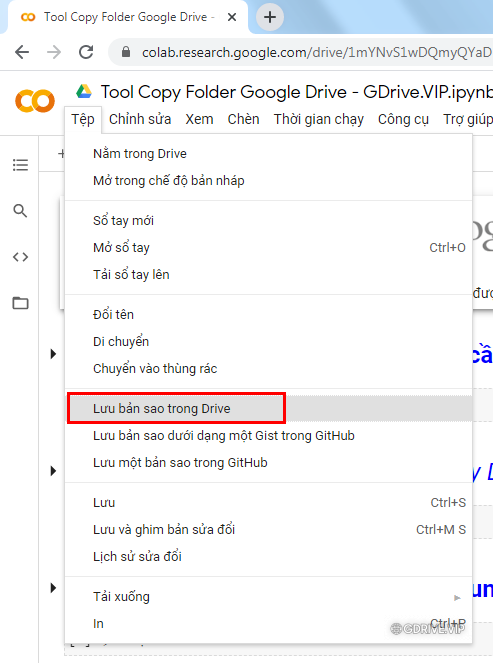Expand second collapsed notebook section arrow
Viewport: 493px width, 663px height.
(53, 471)
